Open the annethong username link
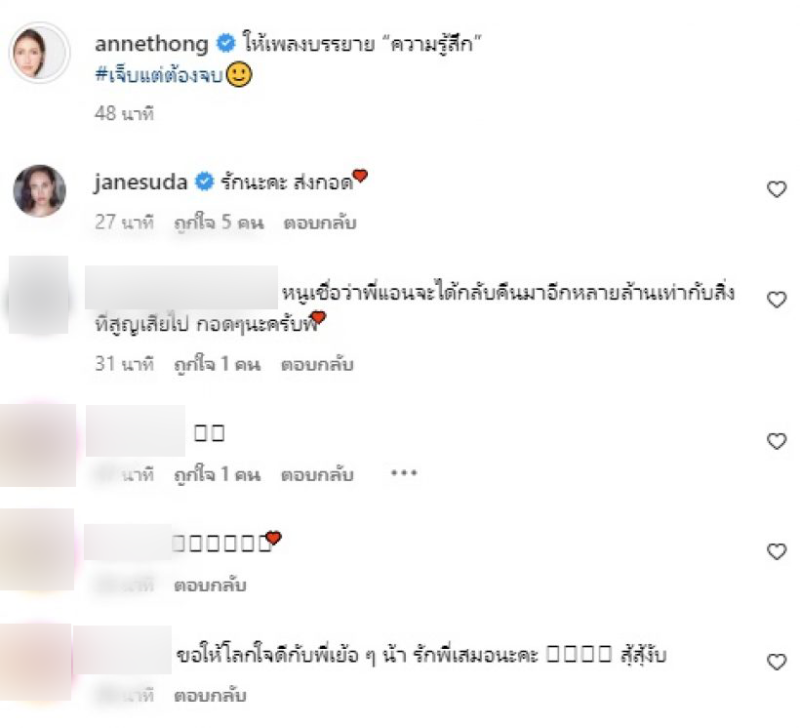This screenshot has width=800, height=728. point(152,44)
